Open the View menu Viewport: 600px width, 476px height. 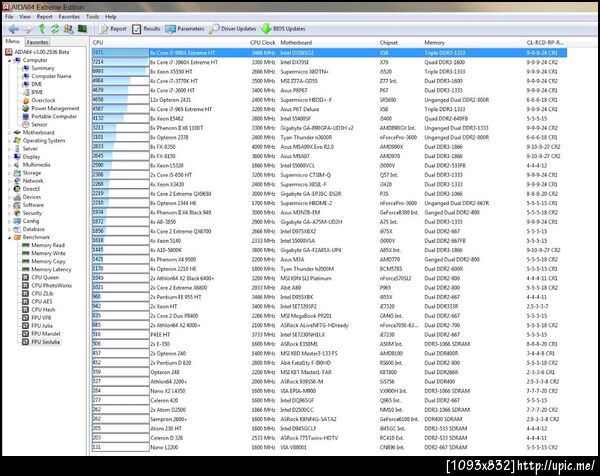(25, 16)
